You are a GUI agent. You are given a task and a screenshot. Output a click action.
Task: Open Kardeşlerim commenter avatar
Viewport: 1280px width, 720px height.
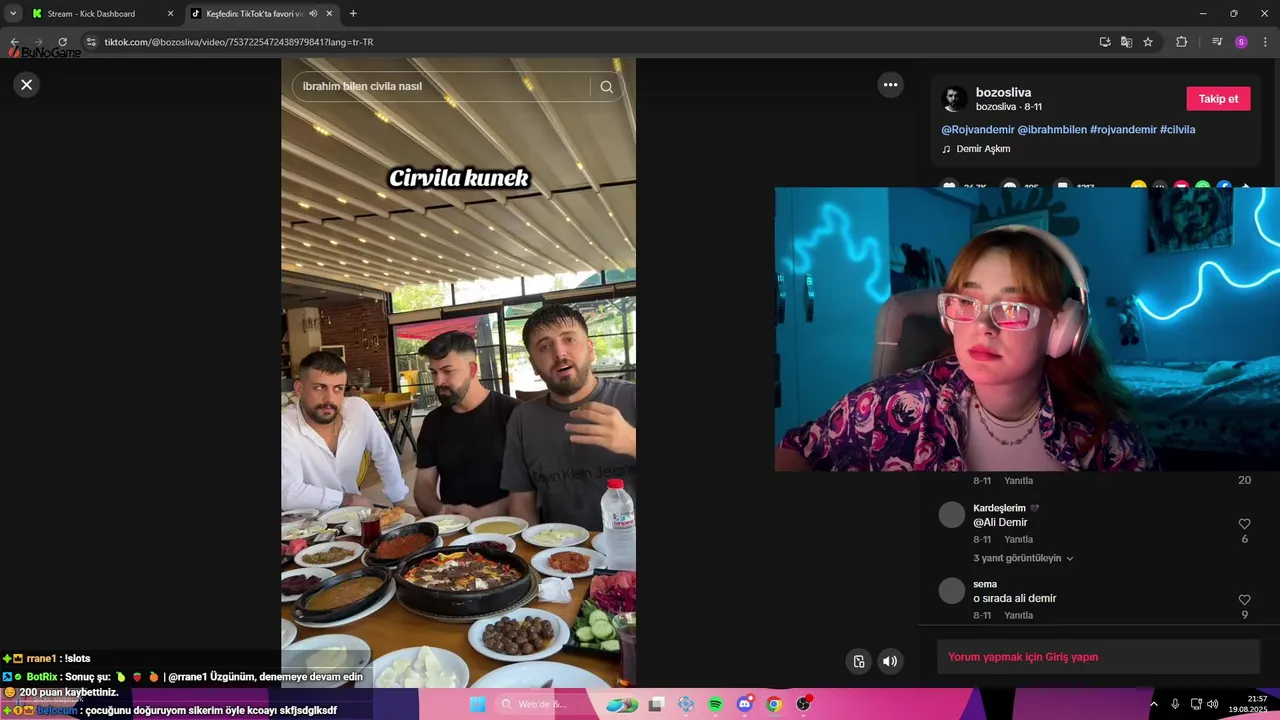(x=951, y=515)
